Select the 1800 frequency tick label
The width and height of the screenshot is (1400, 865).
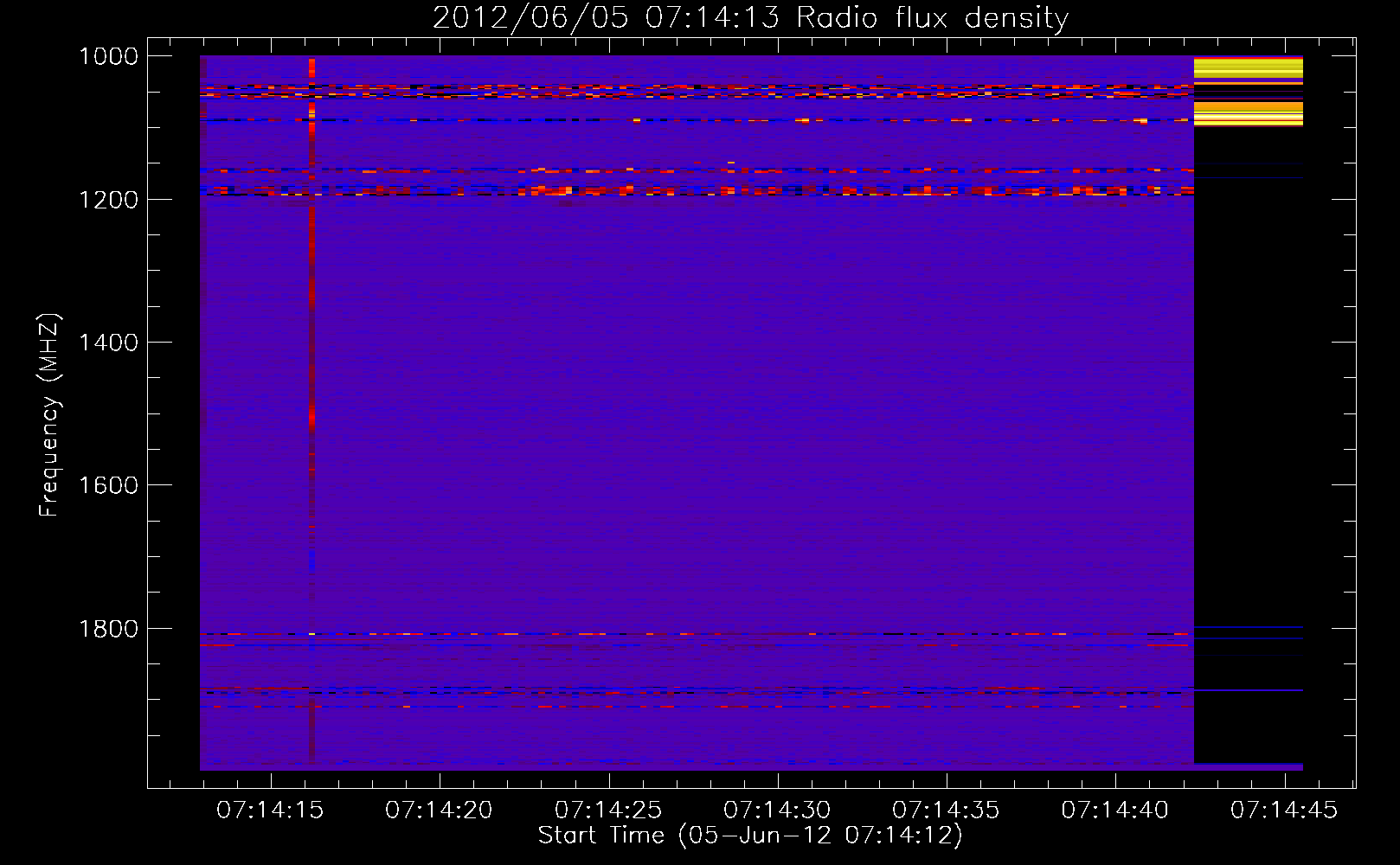coord(108,629)
